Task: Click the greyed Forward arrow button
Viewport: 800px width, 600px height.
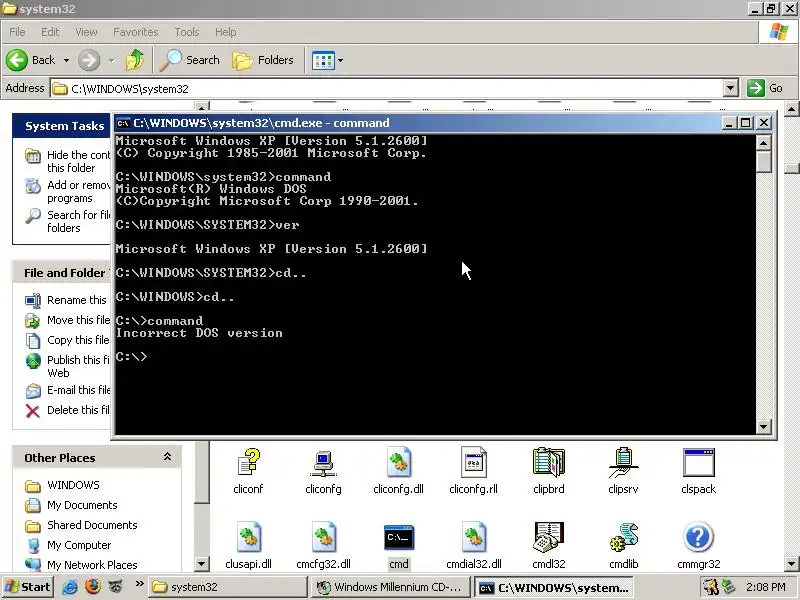Action: click(x=89, y=60)
